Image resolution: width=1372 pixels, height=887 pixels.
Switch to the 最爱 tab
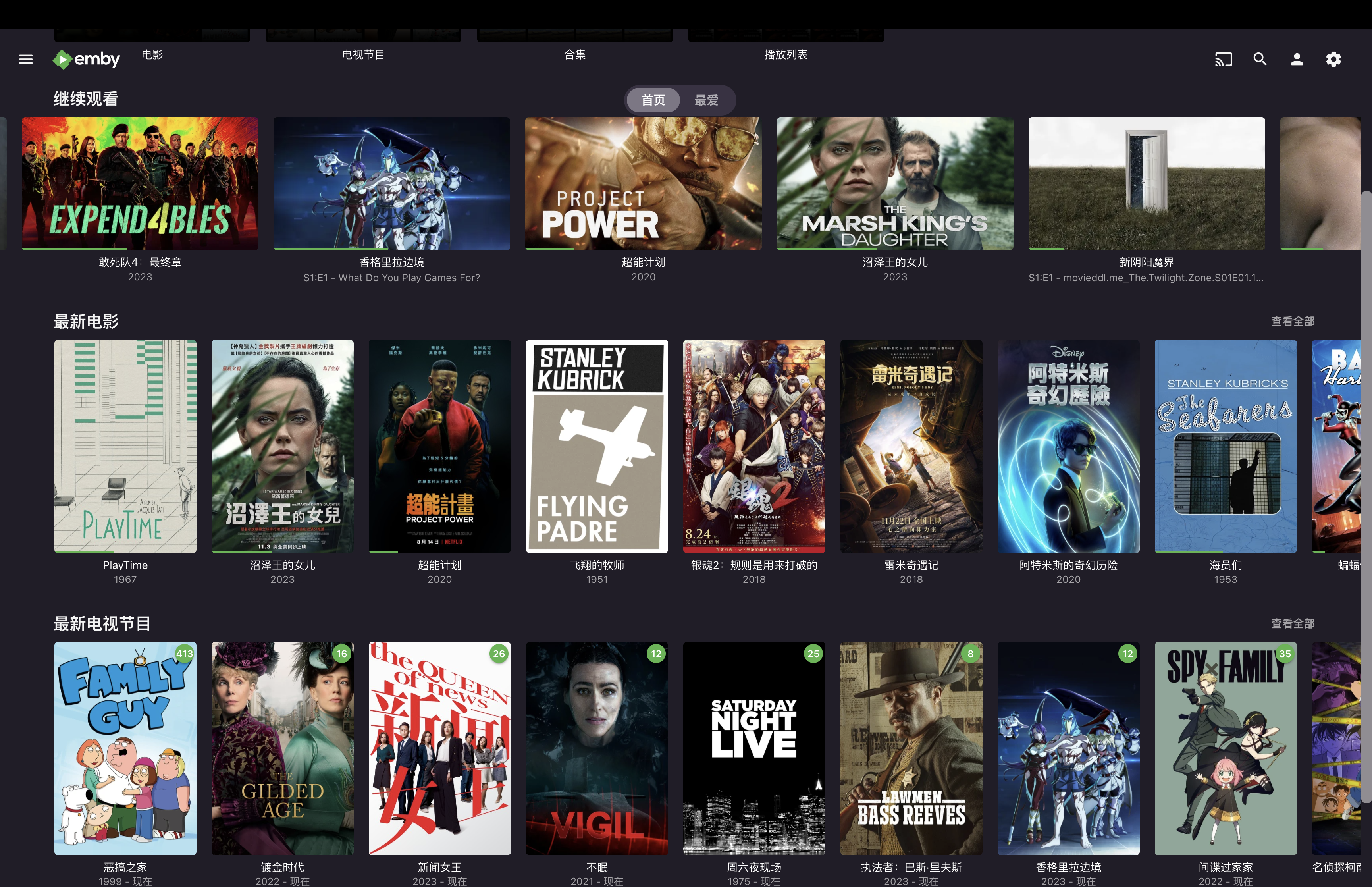tap(706, 100)
